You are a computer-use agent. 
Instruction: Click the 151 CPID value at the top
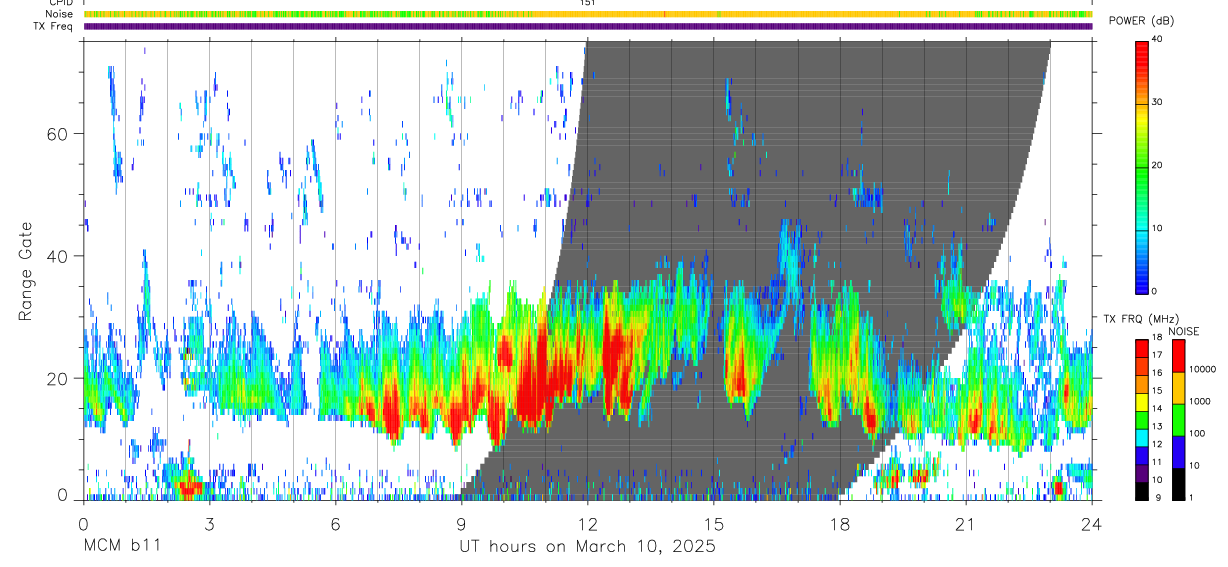tap(587, 3)
